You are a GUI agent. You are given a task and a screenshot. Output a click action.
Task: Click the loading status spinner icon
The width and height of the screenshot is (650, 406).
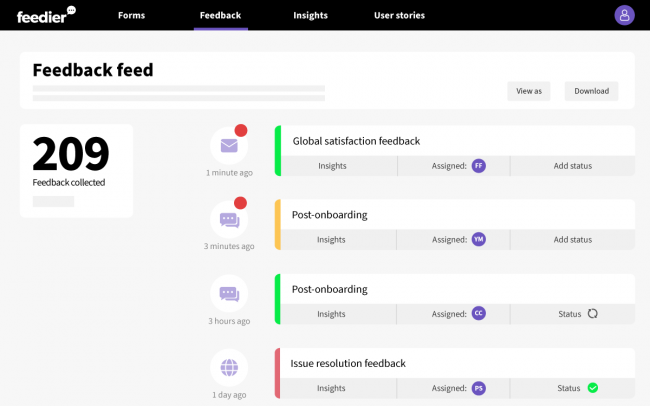coord(592,314)
